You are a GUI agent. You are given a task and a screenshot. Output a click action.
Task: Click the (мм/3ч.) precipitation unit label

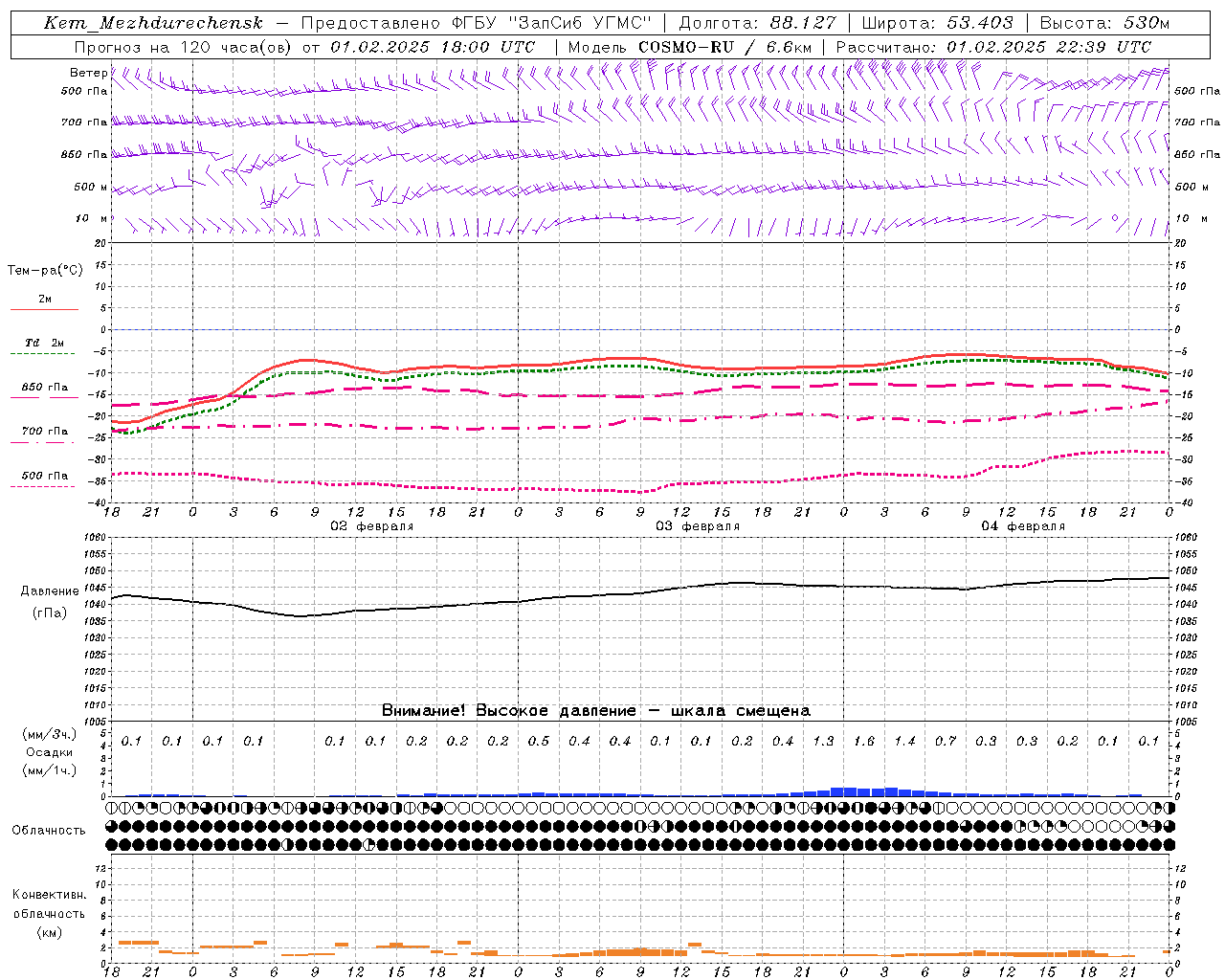coord(49,734)
